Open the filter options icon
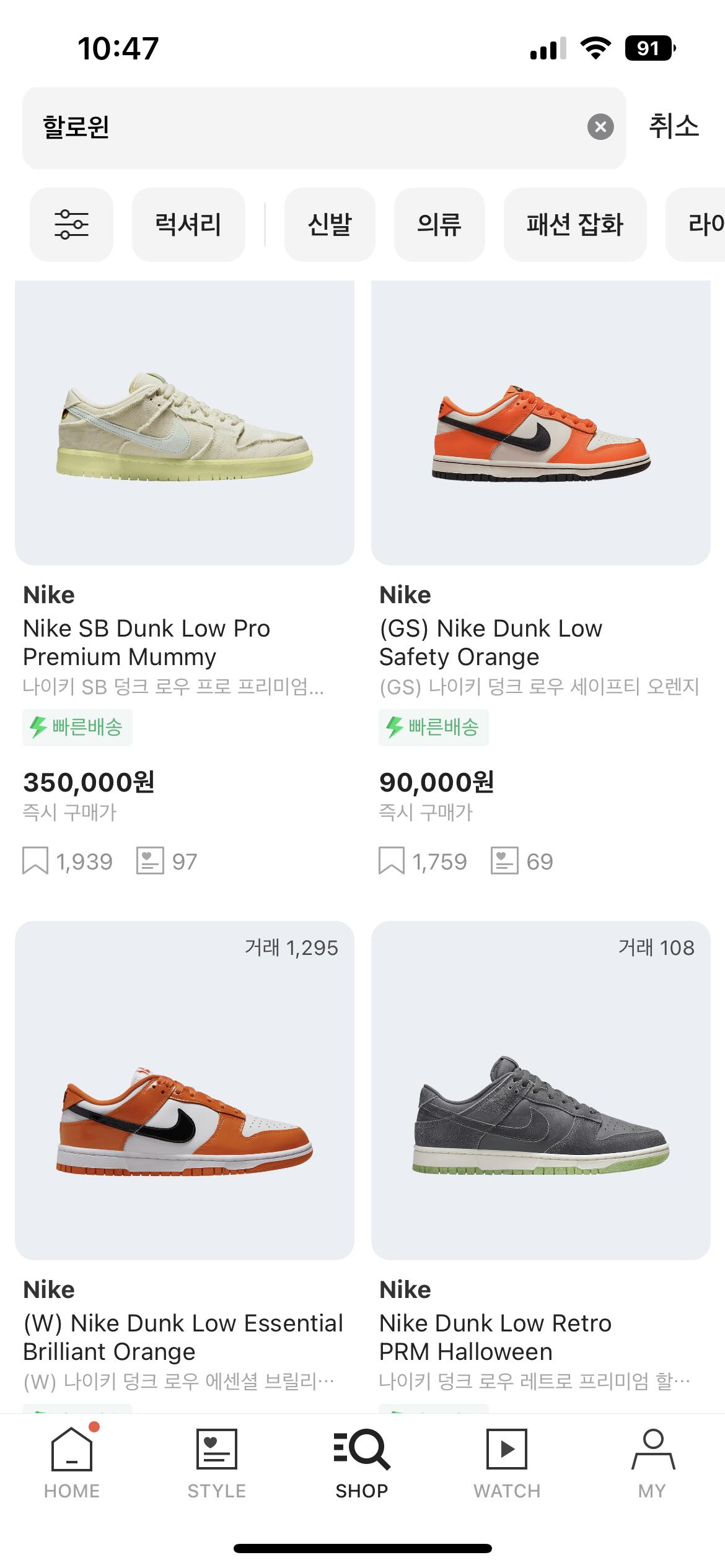 pyautogui.click(x=71, y=224)
